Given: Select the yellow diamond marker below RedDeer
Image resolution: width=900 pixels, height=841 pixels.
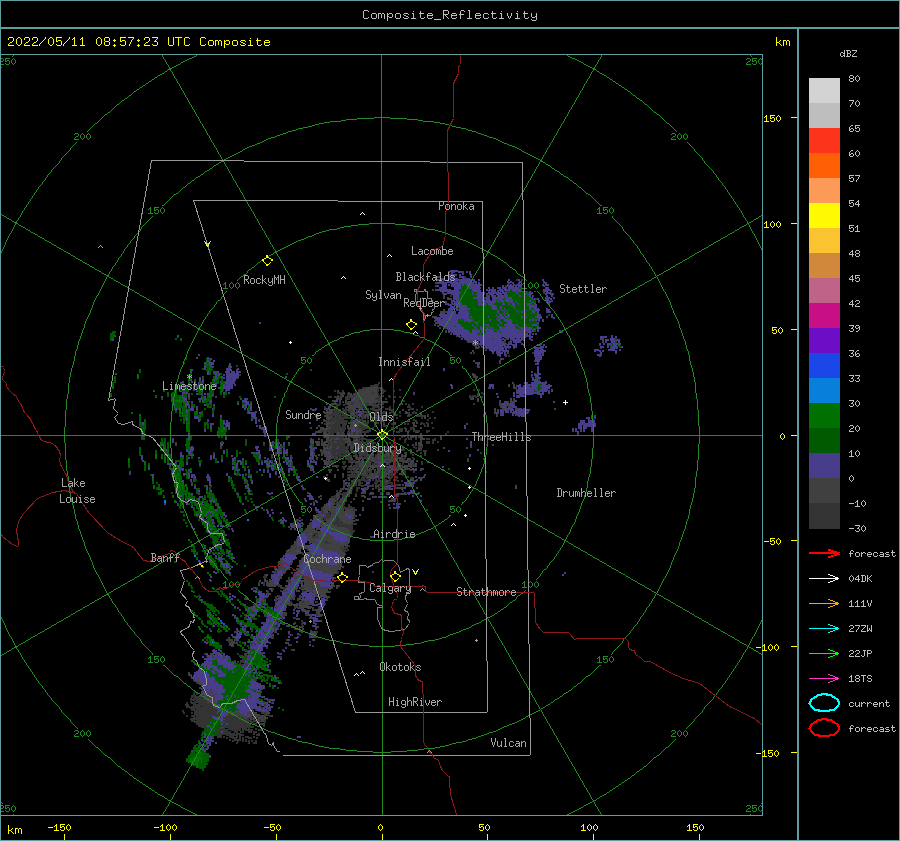Looking at the screenshot, I should (412, 325).
